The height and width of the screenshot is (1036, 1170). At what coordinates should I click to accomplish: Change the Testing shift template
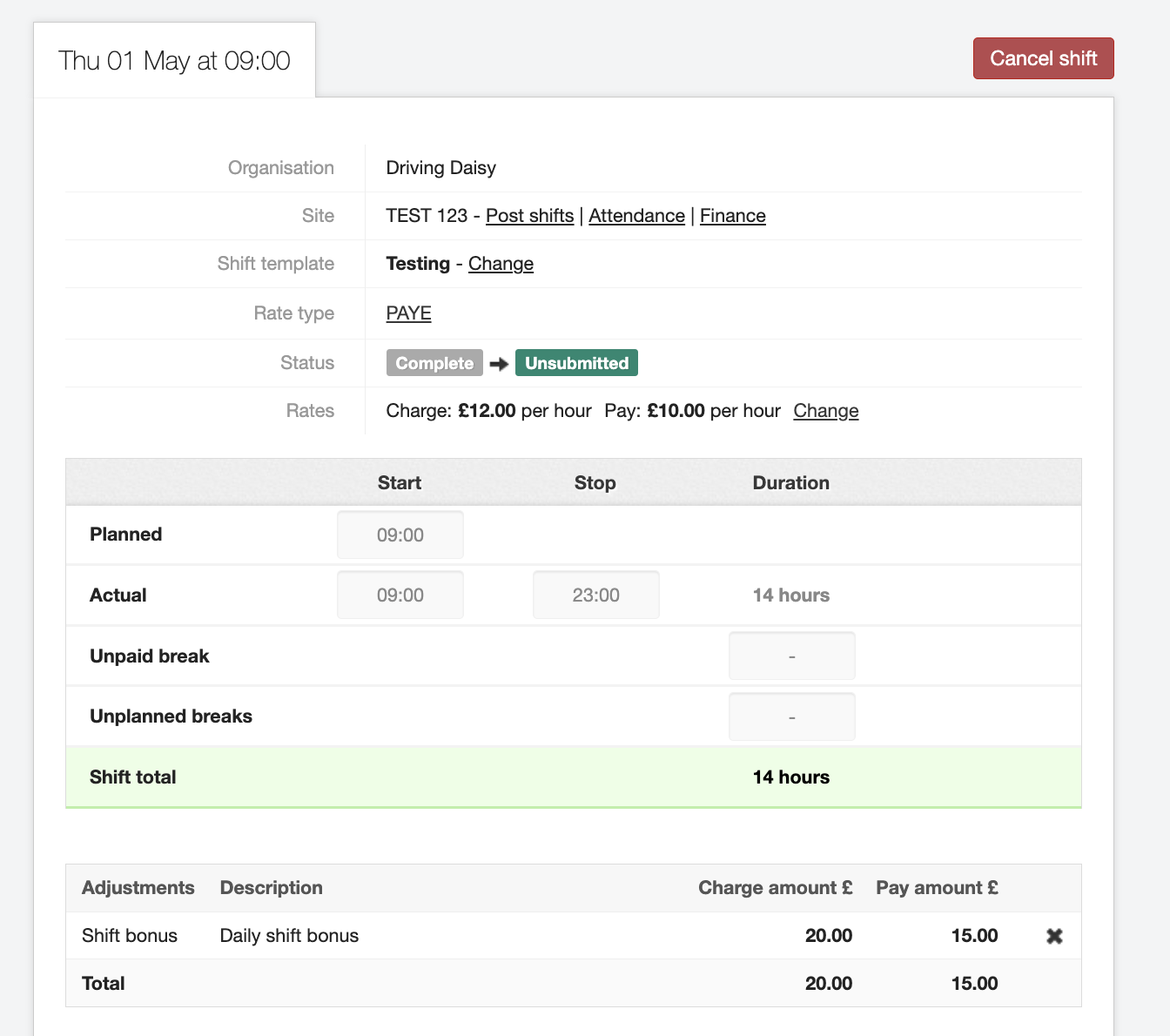[501, 264]
